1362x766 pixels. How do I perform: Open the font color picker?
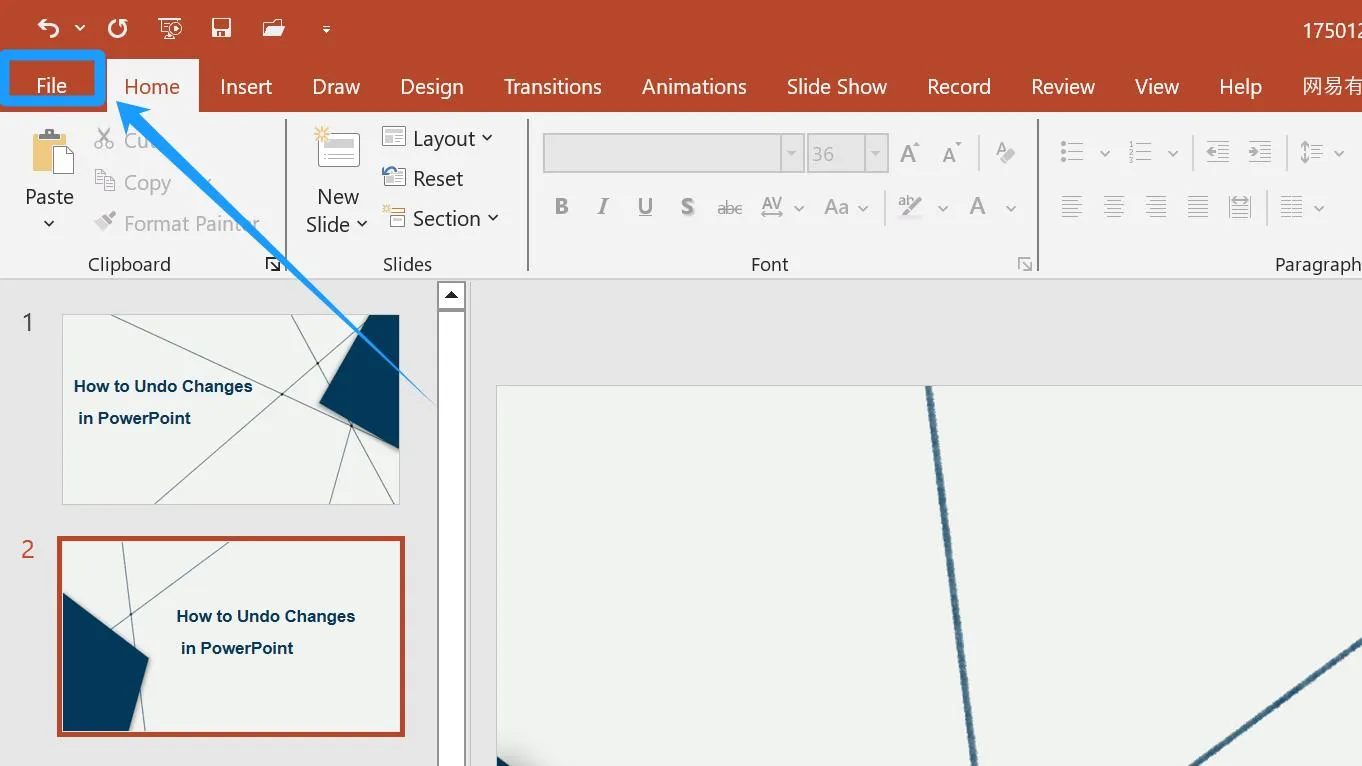coord(1011,208)
